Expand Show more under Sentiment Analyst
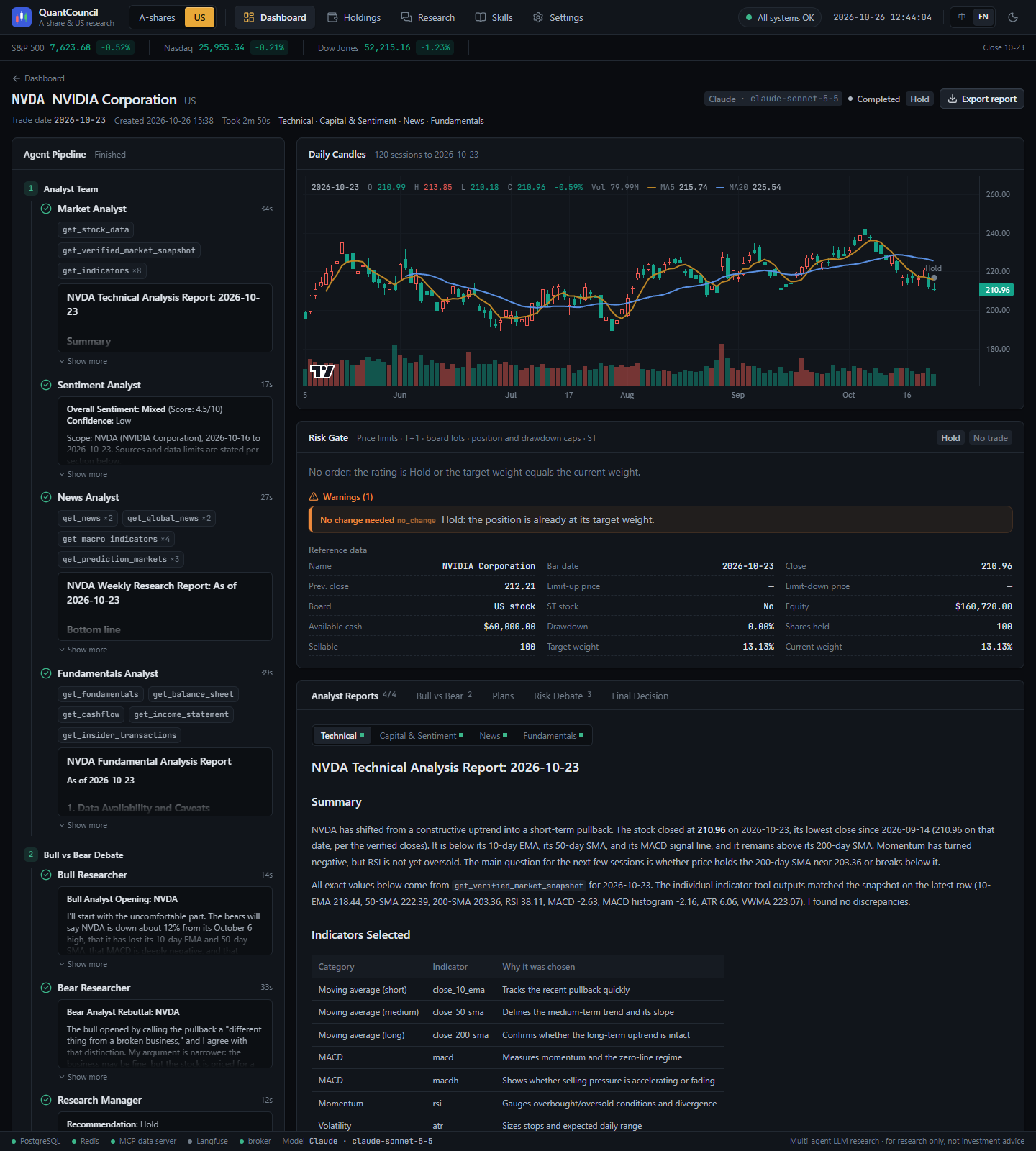The width and height of the screenshot is (1036, 1151). click(83, 474)
